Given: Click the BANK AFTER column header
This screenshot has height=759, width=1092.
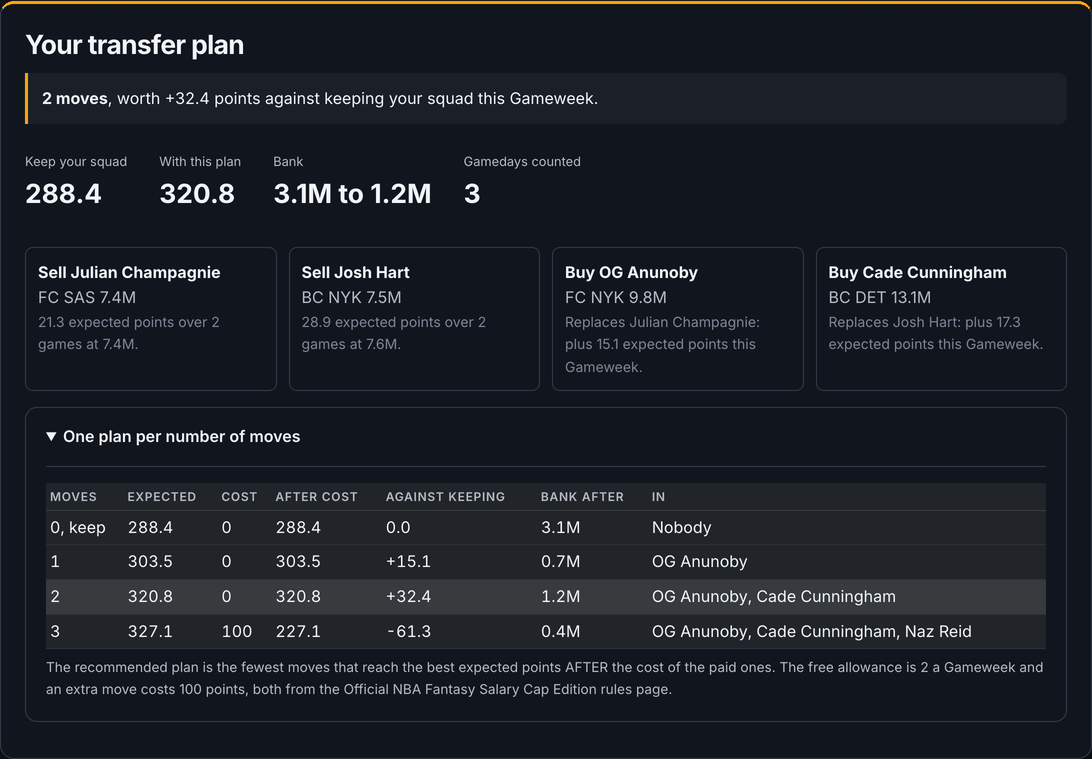Looking at the screenshot, I should click(582, 496).
